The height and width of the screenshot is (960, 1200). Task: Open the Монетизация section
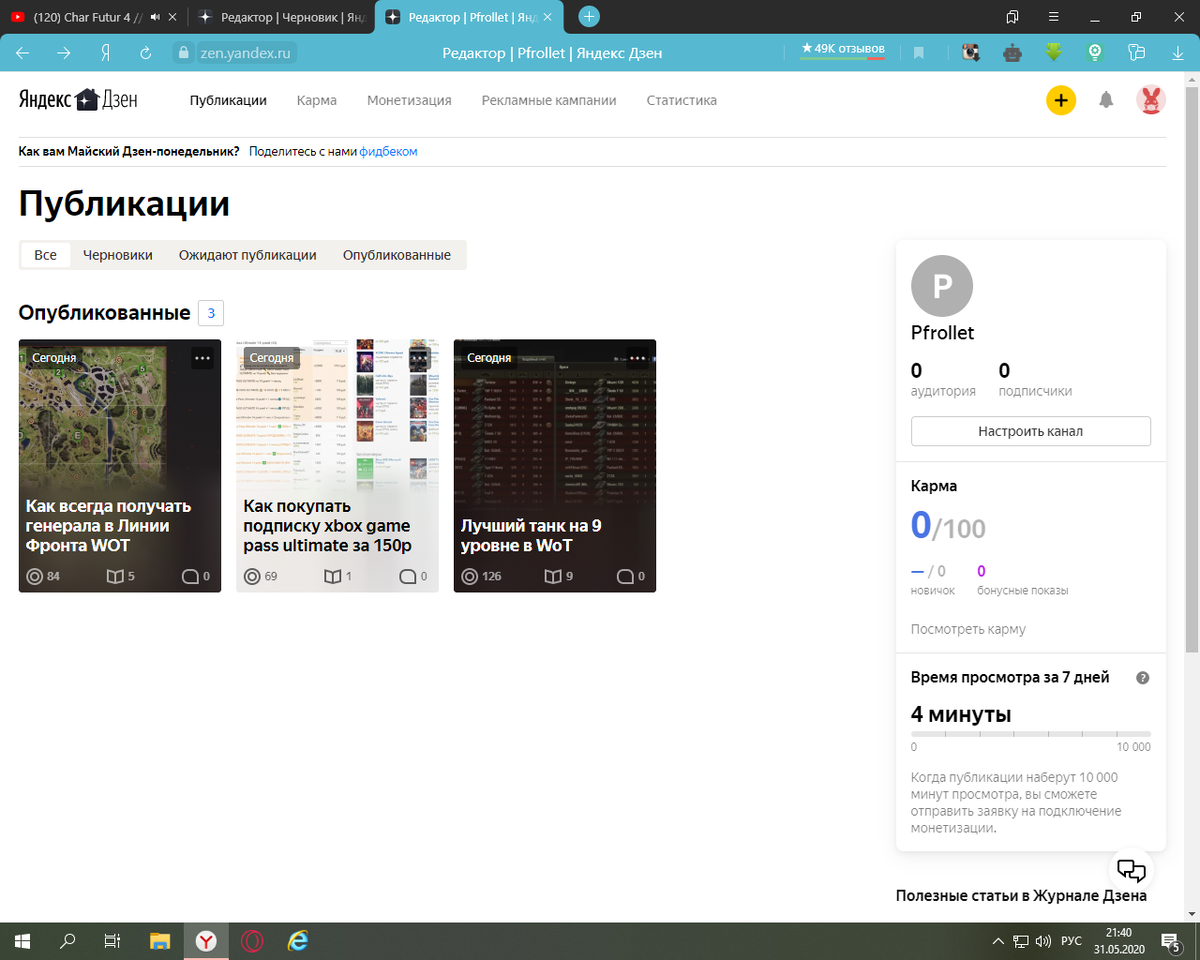(409, 100)
